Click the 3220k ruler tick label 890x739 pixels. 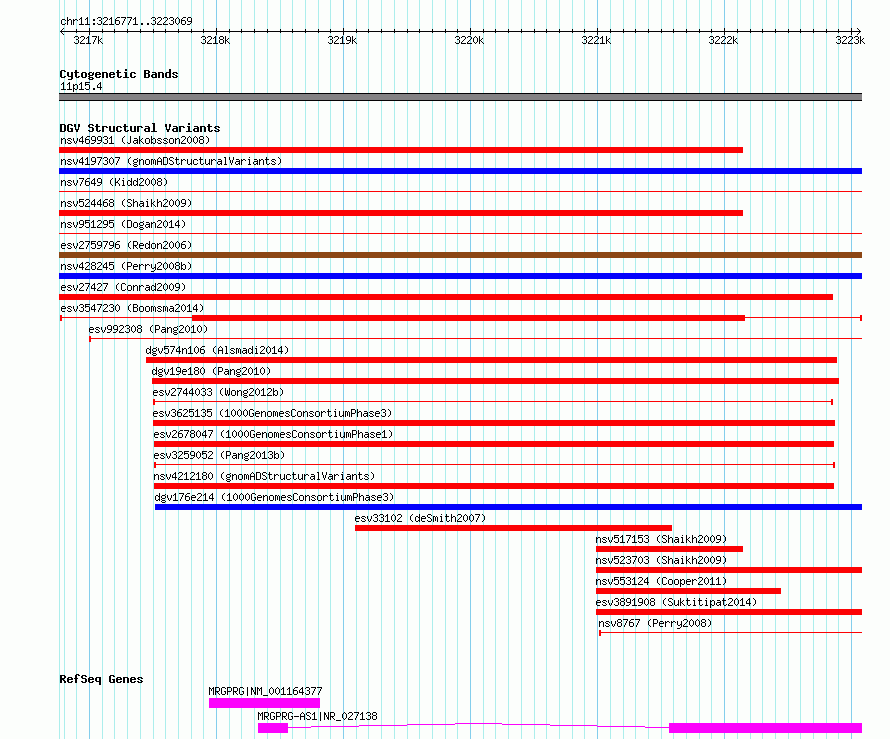[469, 40]
